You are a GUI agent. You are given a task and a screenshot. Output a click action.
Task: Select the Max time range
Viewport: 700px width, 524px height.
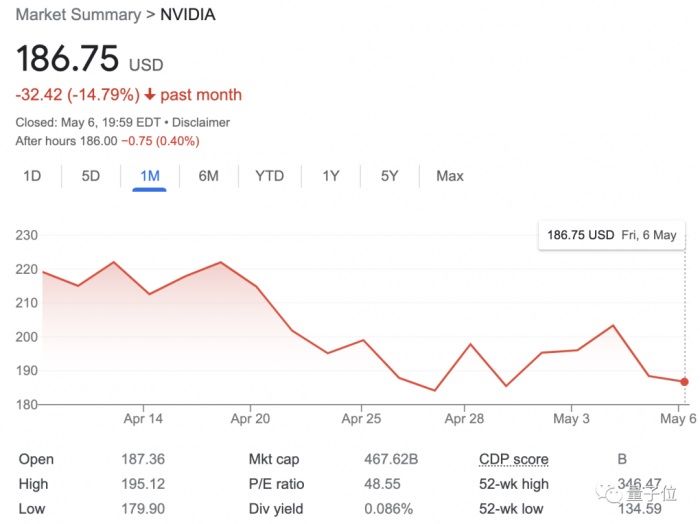tap(450, 176)
